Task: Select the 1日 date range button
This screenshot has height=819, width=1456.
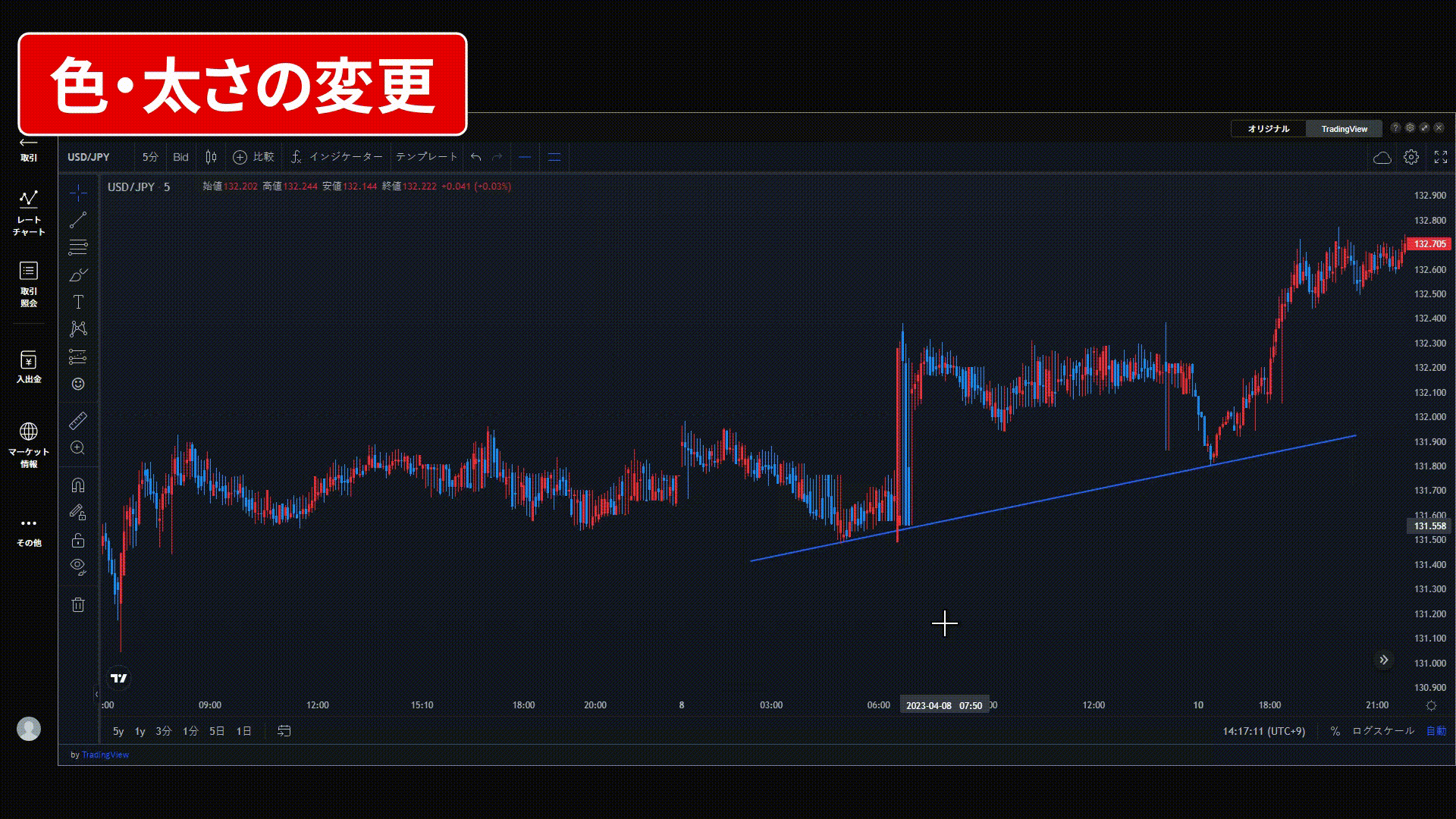Action: coord(243,731)
